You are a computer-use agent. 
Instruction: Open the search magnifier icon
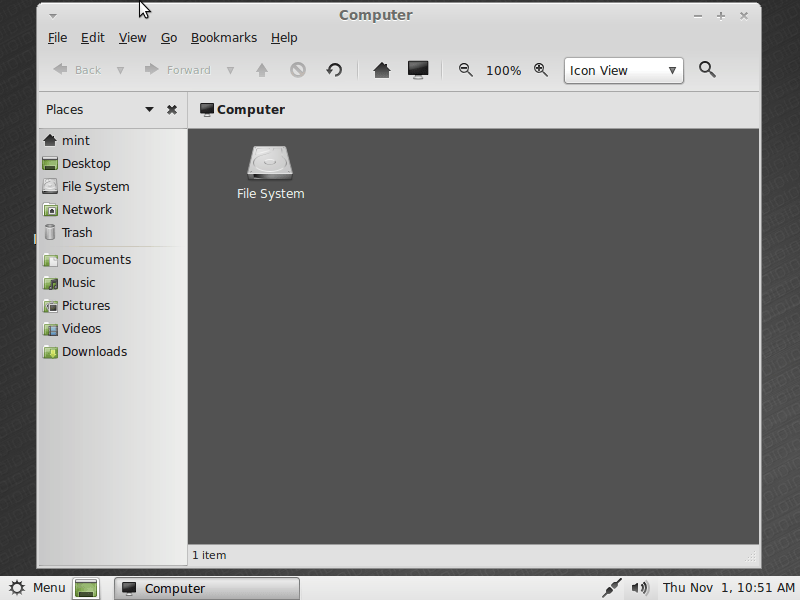pyautogui.click(x=707, y=69)
